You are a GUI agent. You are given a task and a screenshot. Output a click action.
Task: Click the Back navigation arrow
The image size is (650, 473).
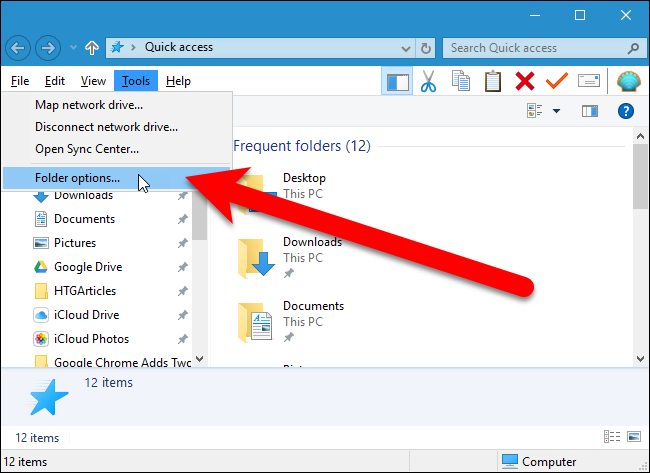pyautogui.click(x=18, y=48)
